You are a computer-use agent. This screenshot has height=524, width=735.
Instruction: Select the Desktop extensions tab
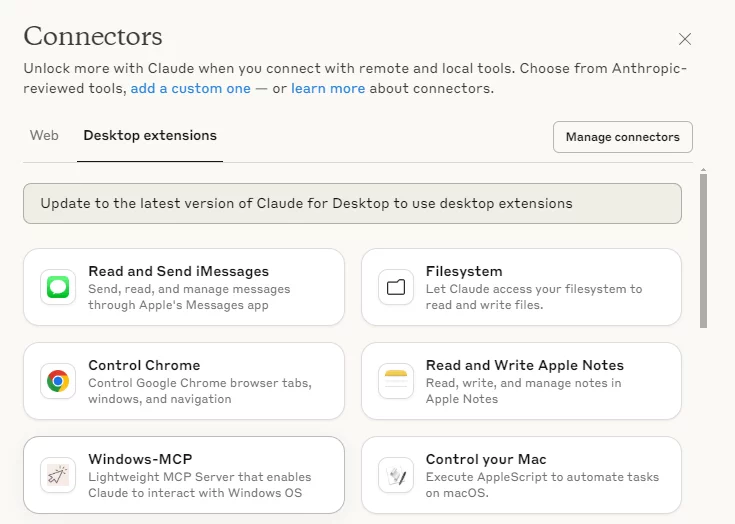pyautogui.click(x=150, y=135)
